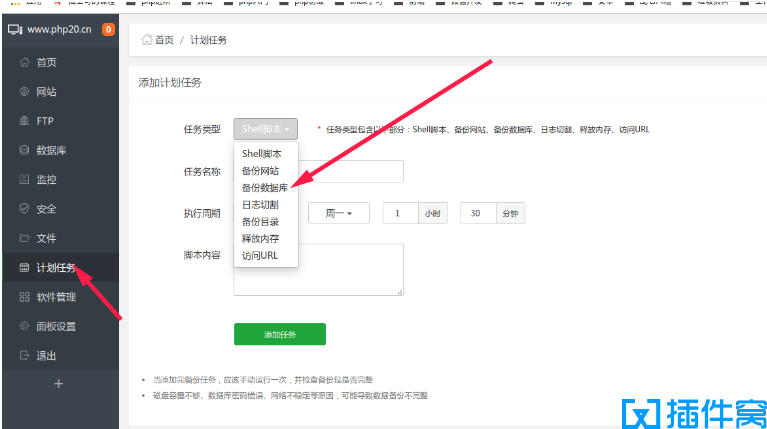Image resolution: width=767 pixels, height=429 pixels.
Task: Click the gear icon beside 面板设置
Action: coord(24,326)
